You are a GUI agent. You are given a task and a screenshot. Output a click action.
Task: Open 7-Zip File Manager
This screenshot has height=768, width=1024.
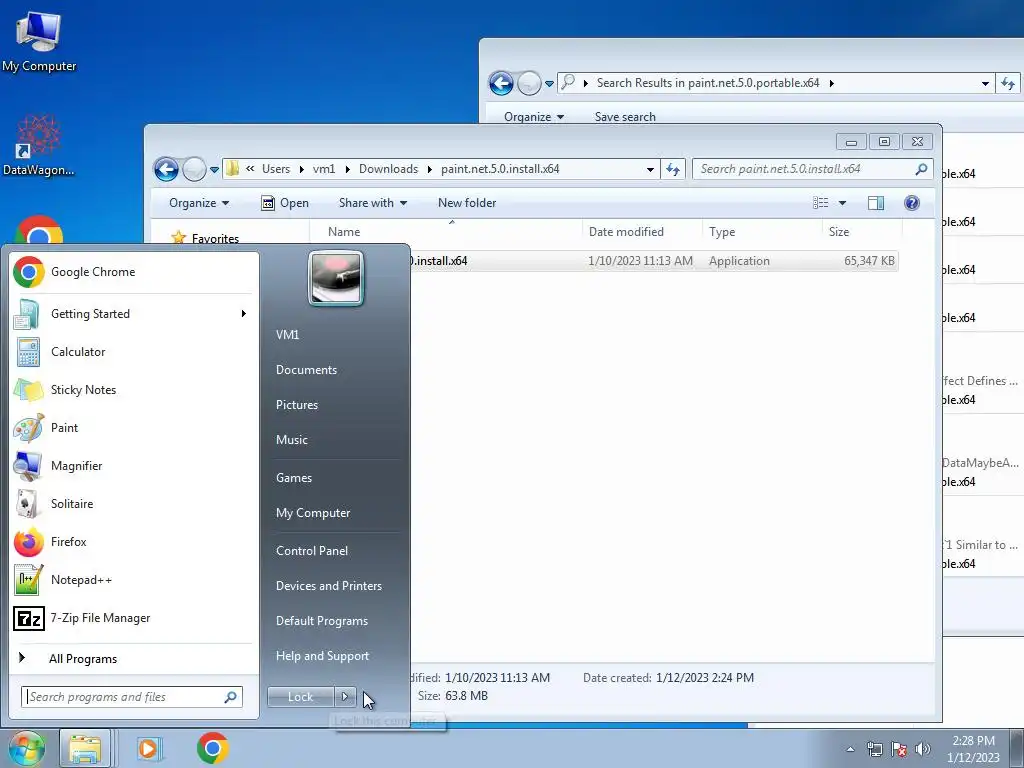coord(134,618)
